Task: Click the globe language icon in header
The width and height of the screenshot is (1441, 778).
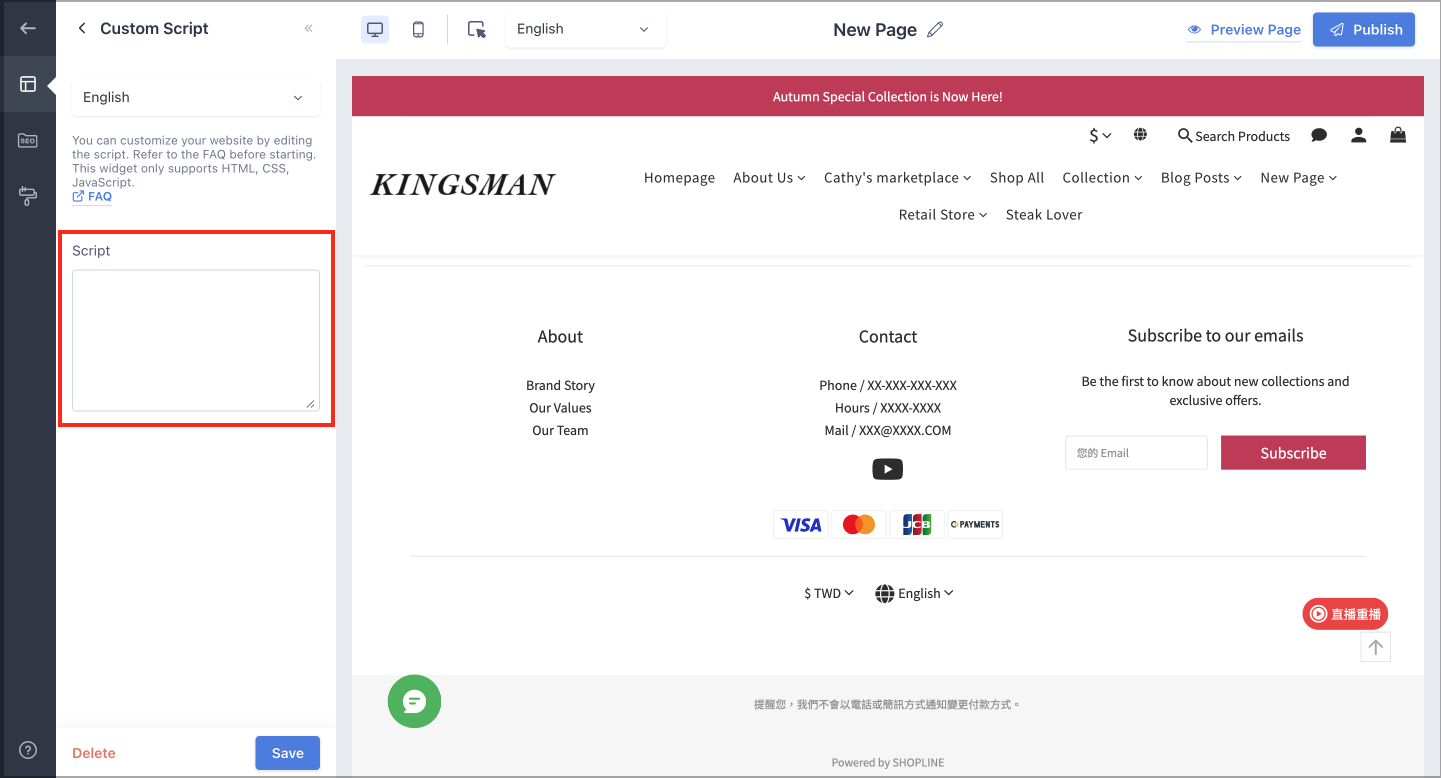Action: pyautogui.click(x=1140, y=135)
